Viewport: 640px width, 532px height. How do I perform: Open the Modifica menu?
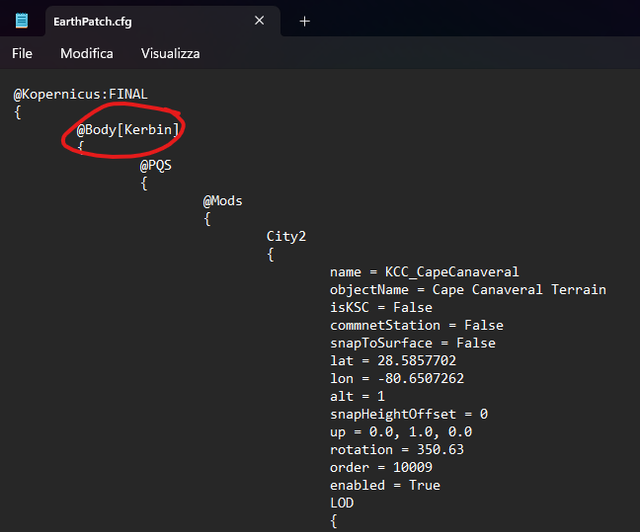coord(87,53)
